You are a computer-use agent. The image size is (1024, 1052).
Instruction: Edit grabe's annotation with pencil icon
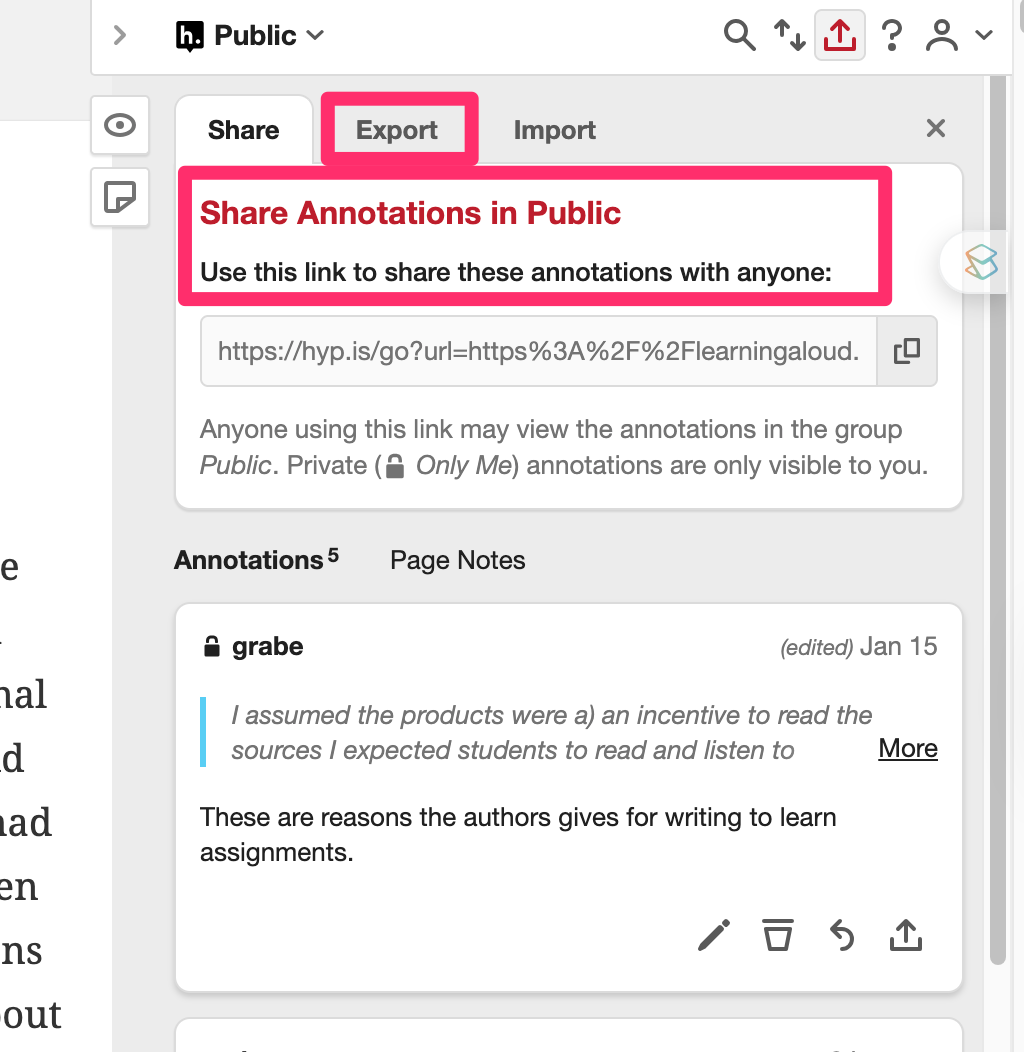coord(714,936)
